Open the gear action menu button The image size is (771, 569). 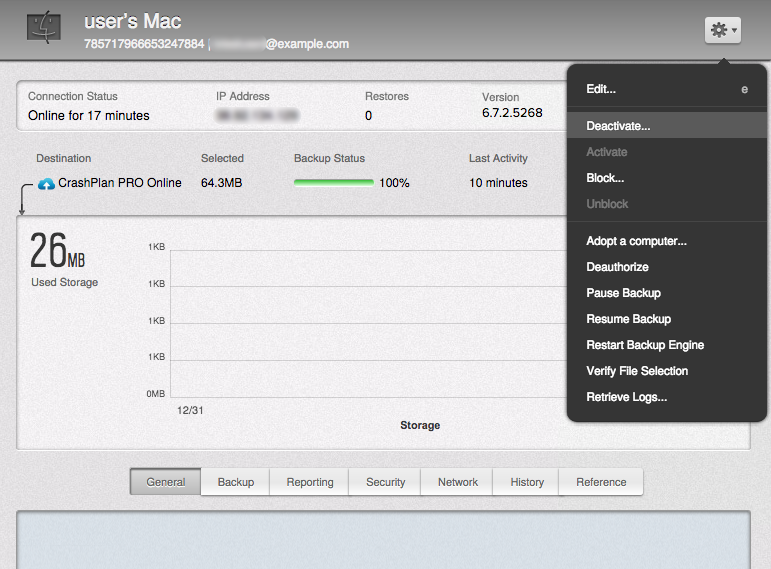[722, 30]
